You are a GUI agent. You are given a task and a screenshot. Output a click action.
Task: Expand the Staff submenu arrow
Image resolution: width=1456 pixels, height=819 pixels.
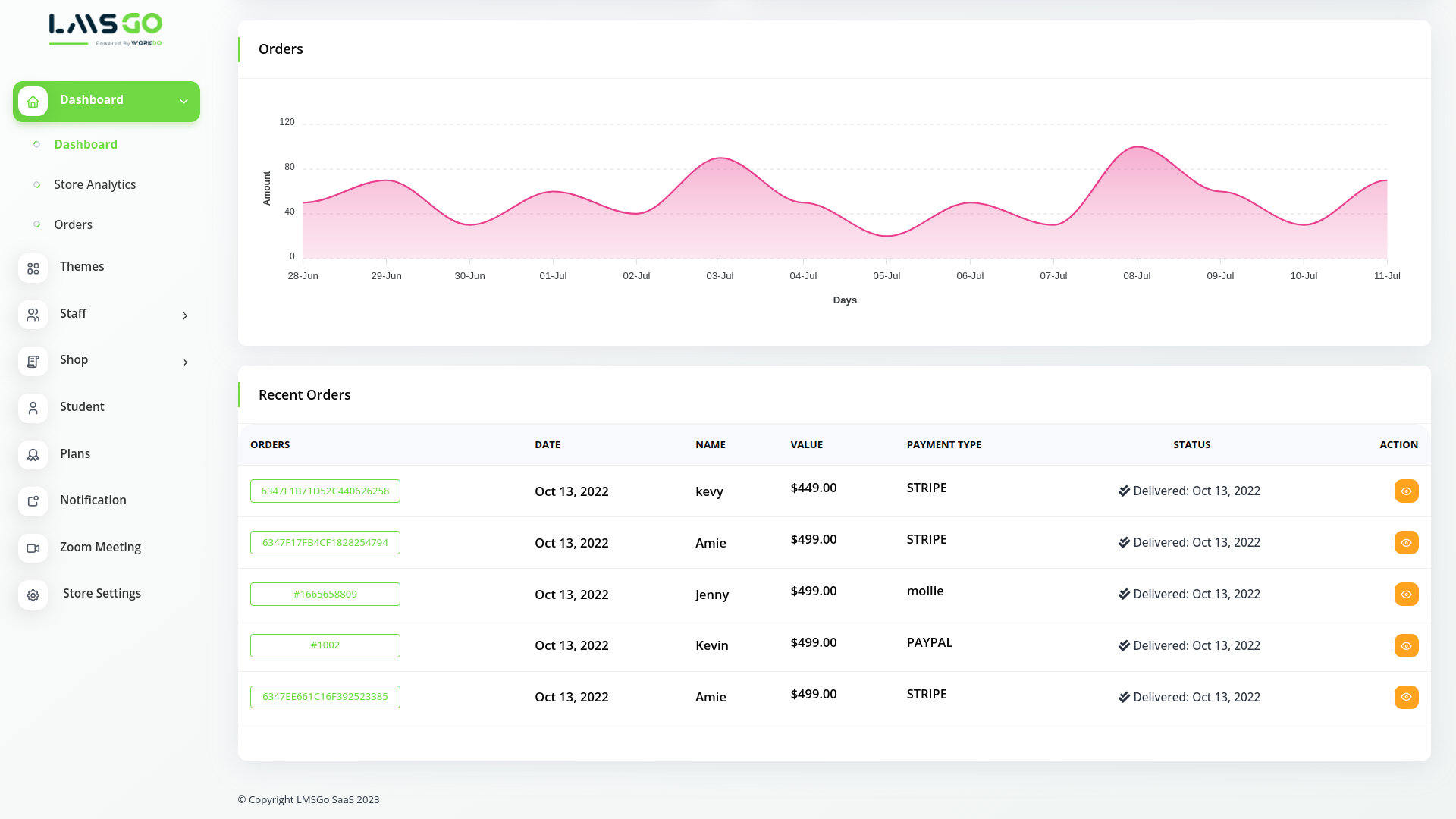click(184, 315)
